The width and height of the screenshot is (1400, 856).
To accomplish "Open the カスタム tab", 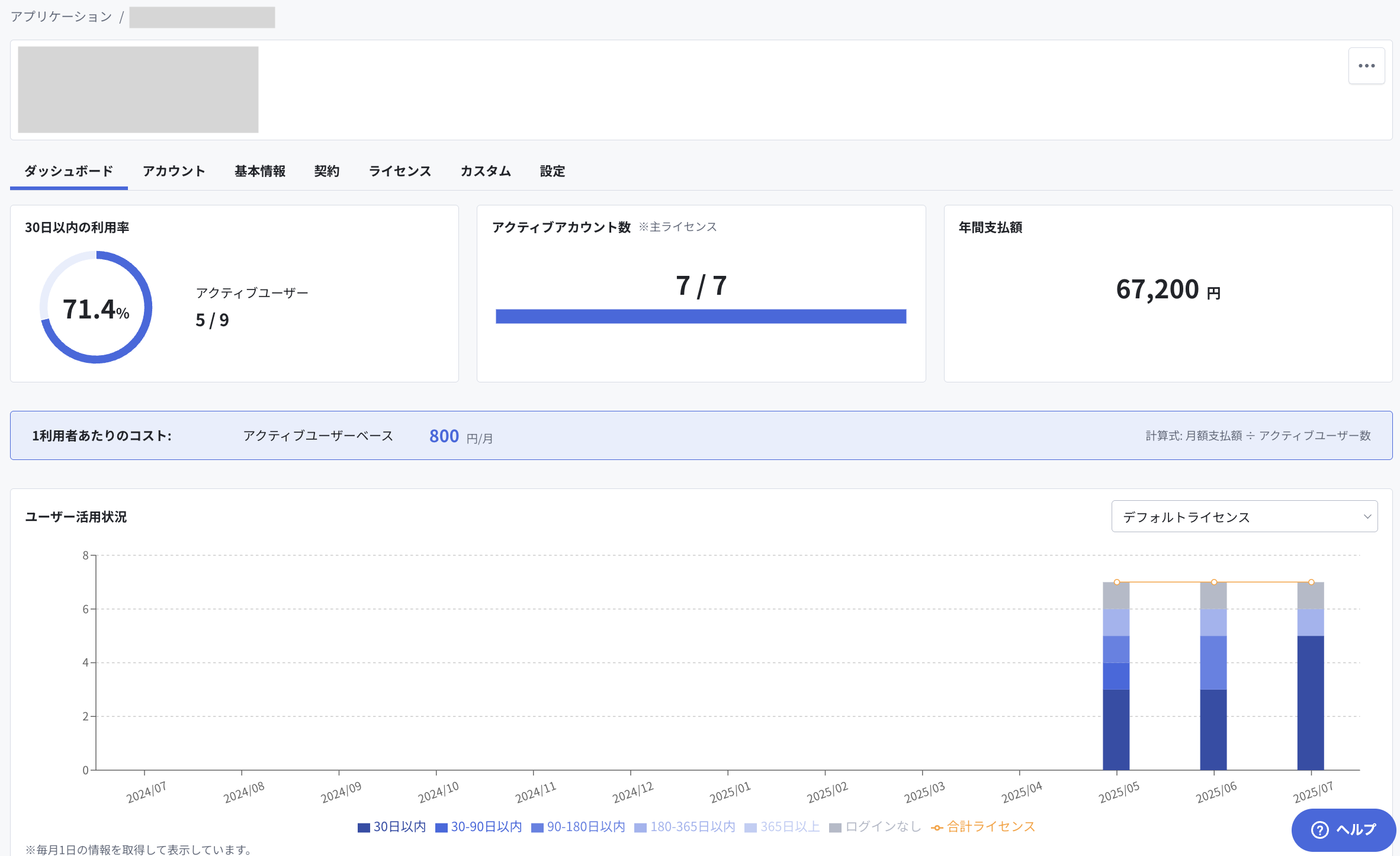I will click(x=486, y=172).
